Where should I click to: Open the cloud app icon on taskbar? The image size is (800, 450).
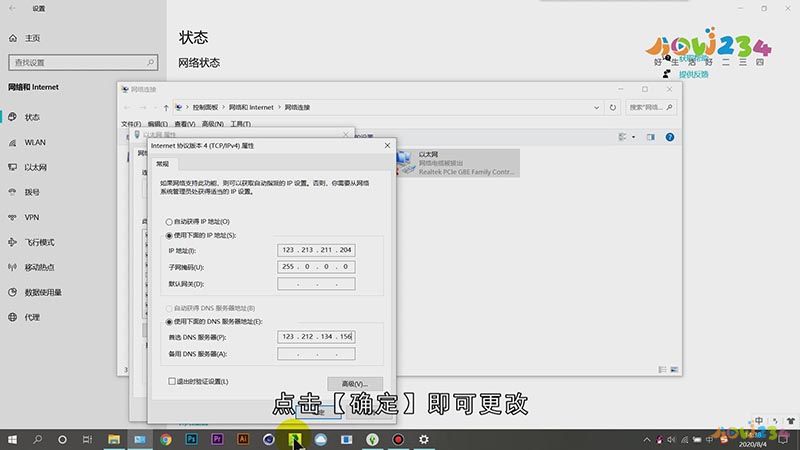(x=320, y=439)
